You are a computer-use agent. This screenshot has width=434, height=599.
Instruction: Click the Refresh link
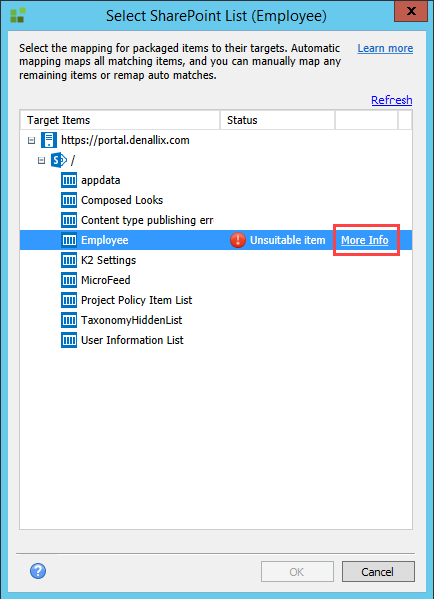pyautogui.click(x=392, y=100)
